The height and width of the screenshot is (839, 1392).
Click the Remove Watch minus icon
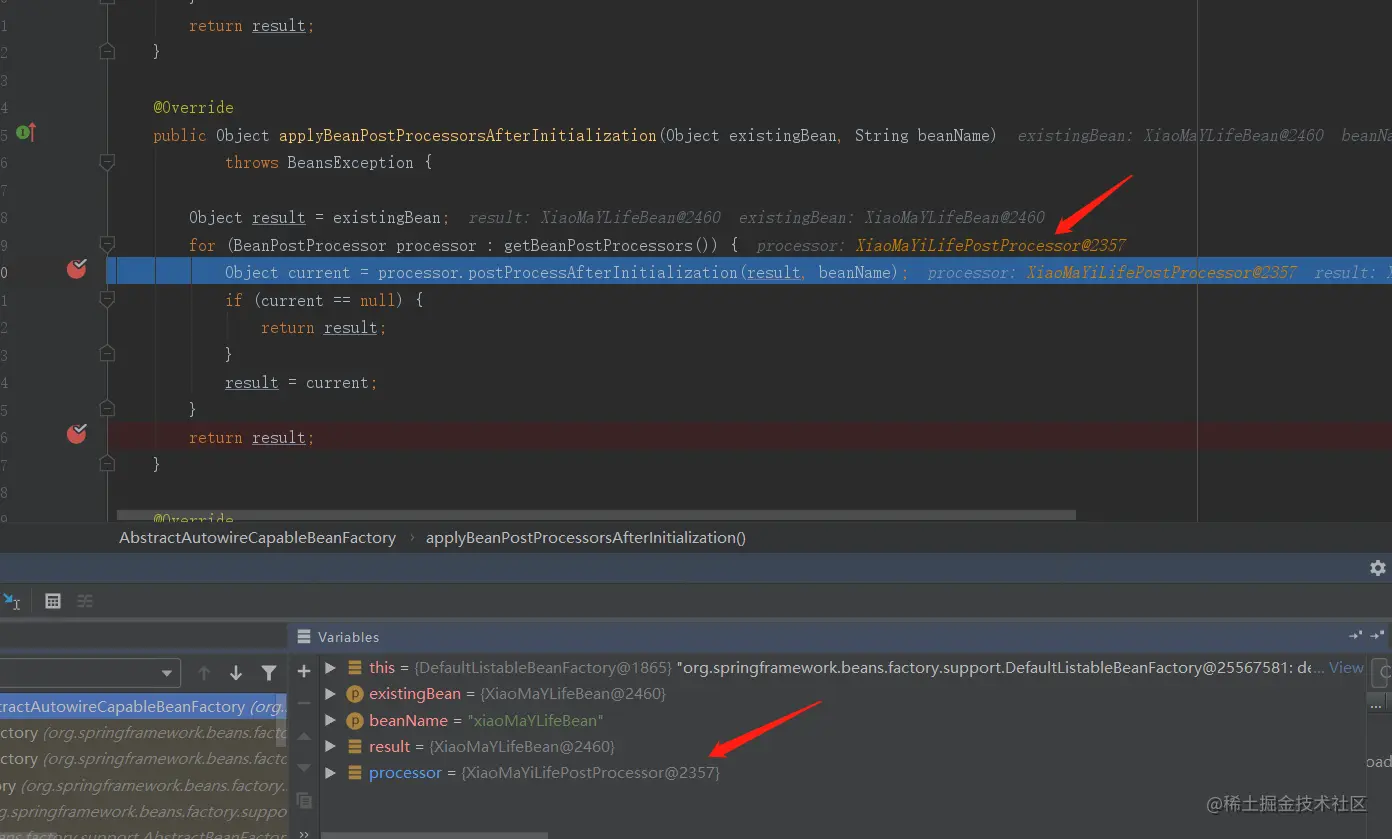coord(304,703)
